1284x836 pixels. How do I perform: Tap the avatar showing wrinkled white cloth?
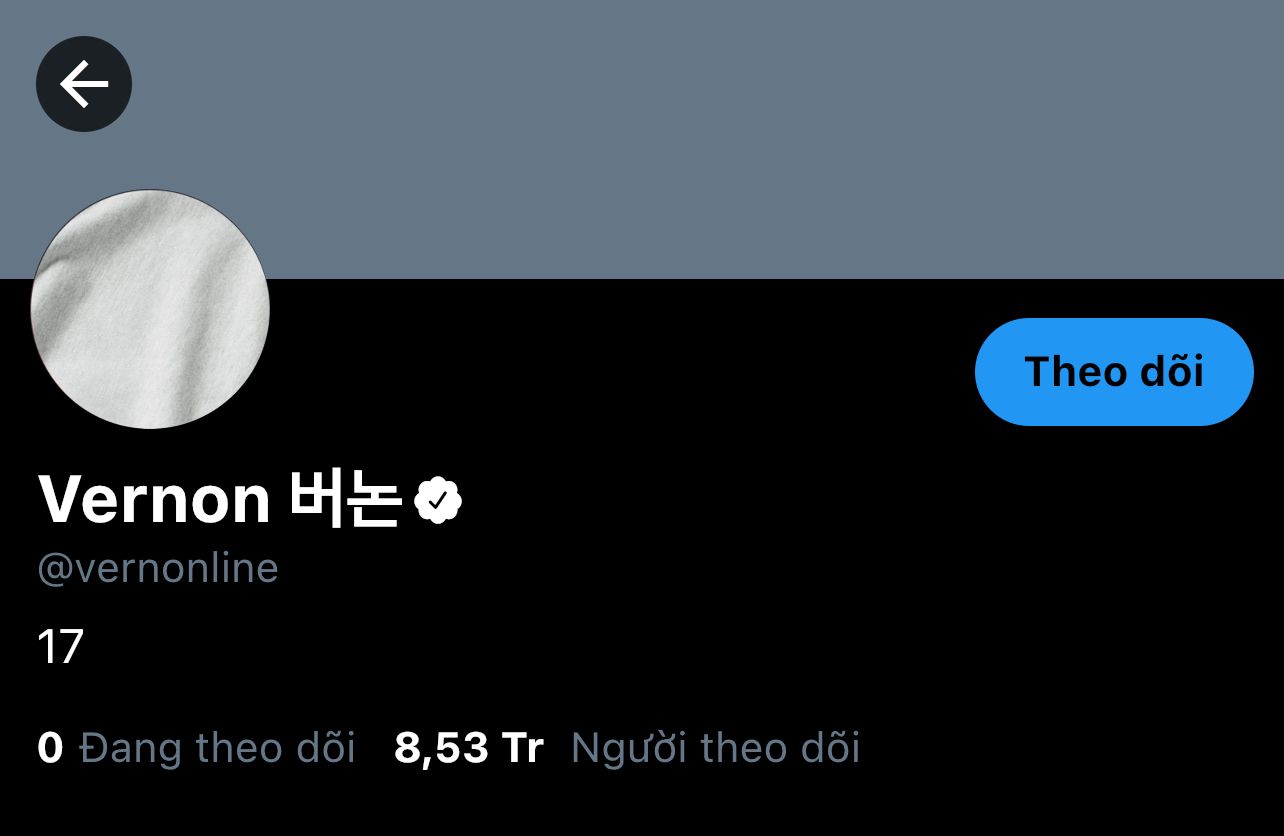(150, 309)
